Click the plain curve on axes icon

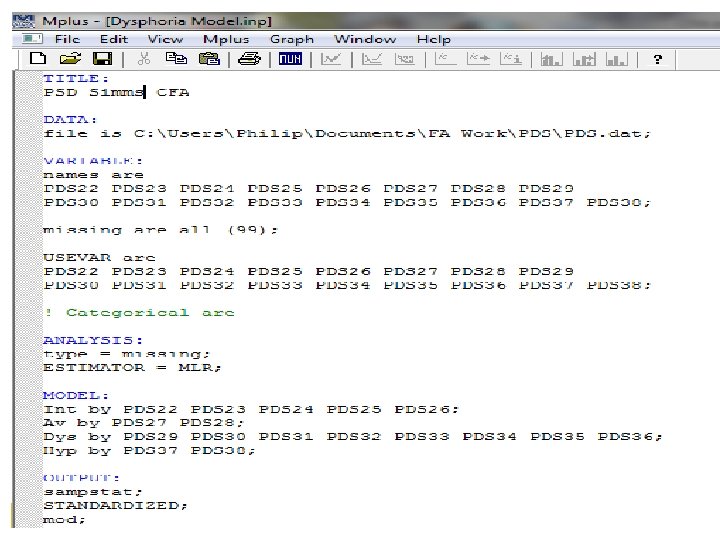tap(444, 59)
